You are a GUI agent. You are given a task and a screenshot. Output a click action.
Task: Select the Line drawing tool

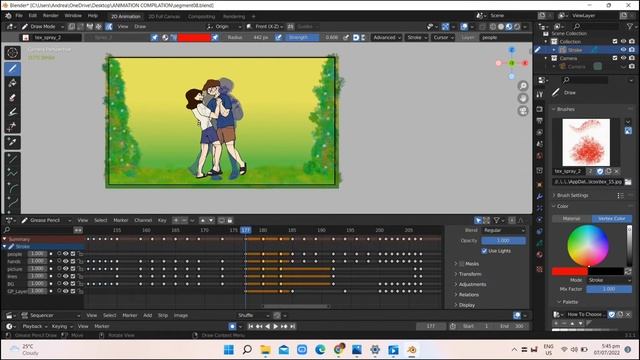12,158
